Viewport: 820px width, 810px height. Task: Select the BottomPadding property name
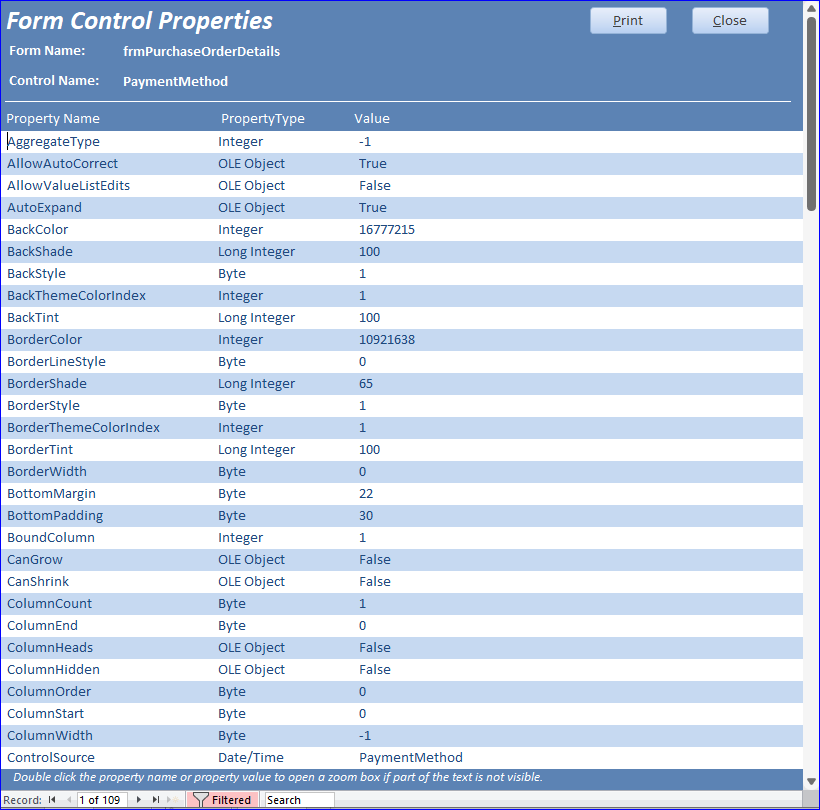point(55,515)
